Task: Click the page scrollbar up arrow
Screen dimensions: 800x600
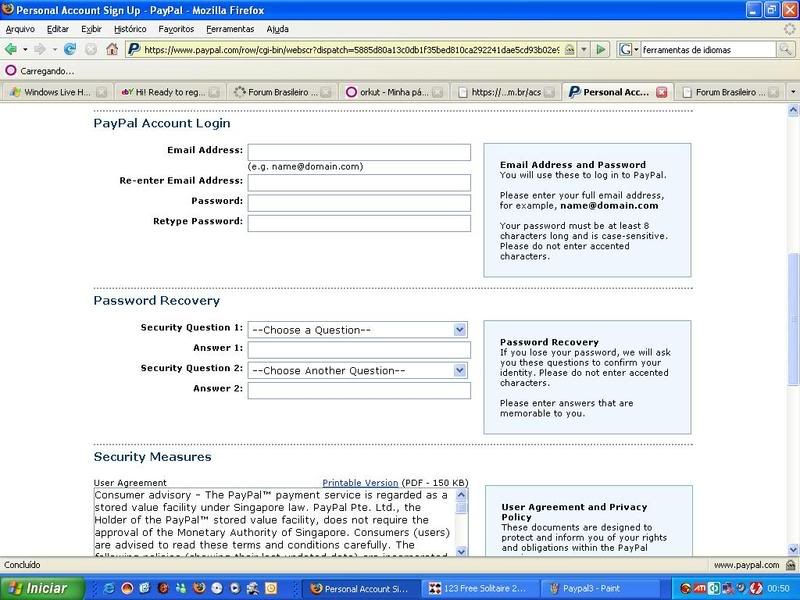Action: [x=793, y=110]
